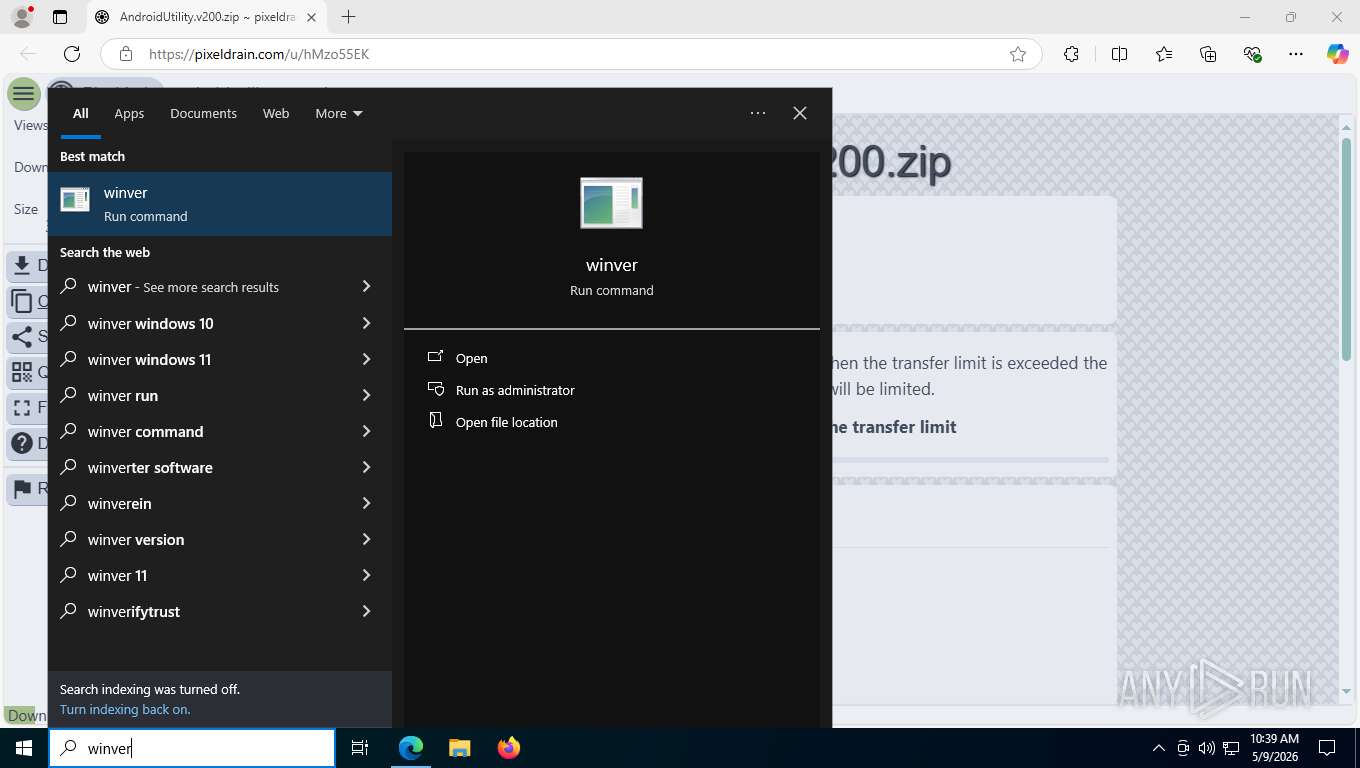The height and width of the screenshot is (768, 1360).
Task: Open Edge settings and more menu
Action: coord(1296,54)
